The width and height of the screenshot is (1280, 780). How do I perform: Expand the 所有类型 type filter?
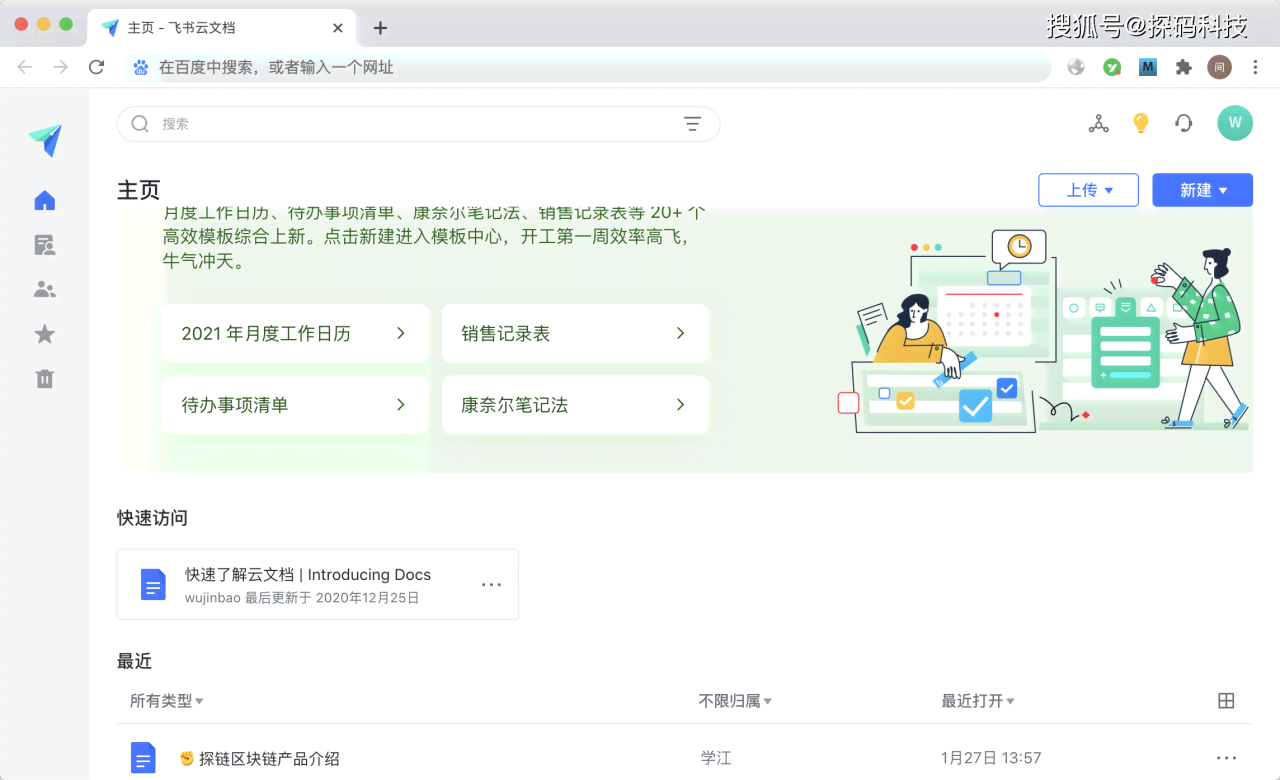click(166, 701)
